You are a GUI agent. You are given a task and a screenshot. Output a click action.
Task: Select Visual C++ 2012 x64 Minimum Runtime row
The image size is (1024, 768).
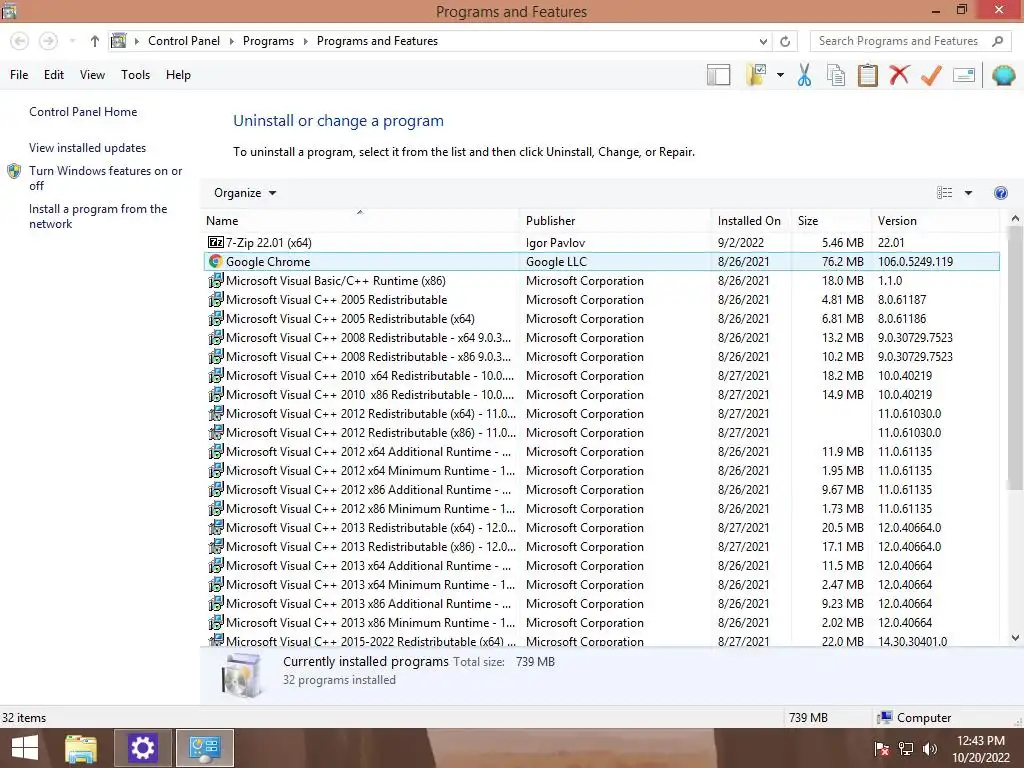[601, 471]
